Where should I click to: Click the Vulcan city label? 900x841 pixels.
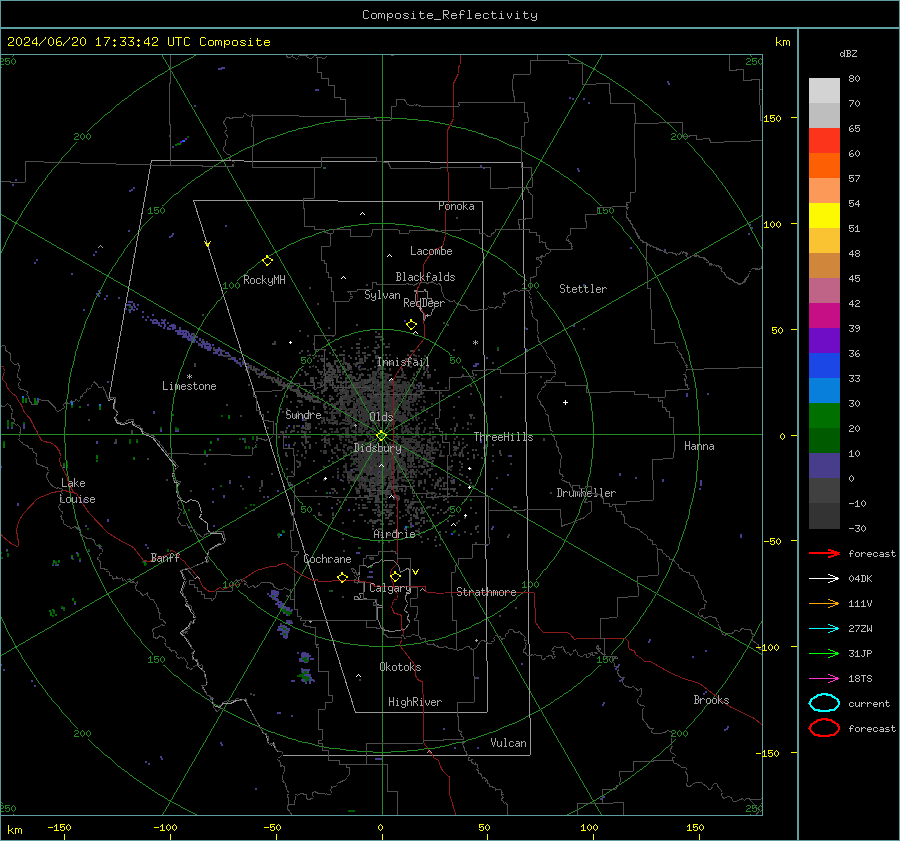[509, 743]
